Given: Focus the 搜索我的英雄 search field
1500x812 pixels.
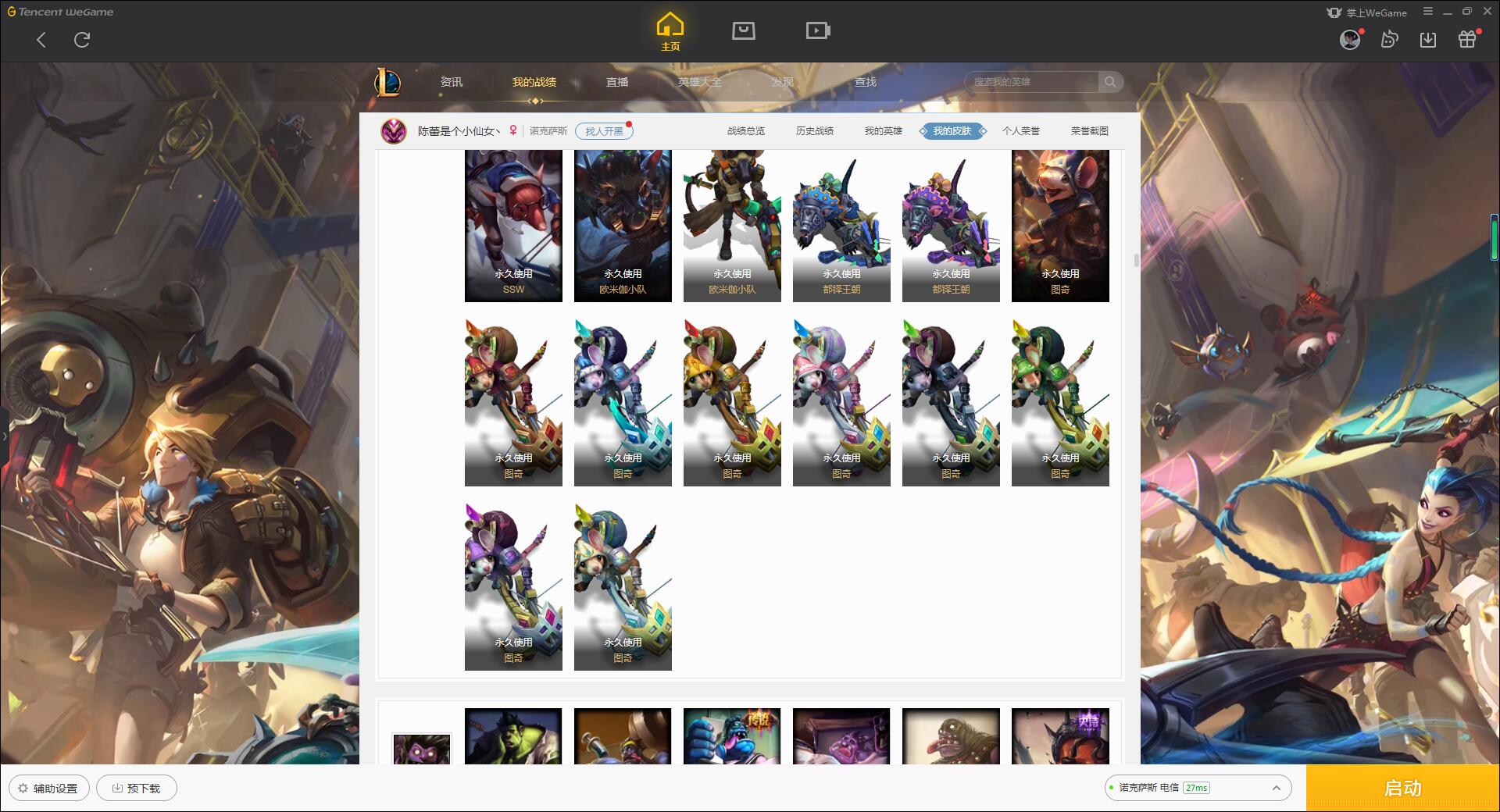Looking at the screenshot, I should (x=1032, y=82).
